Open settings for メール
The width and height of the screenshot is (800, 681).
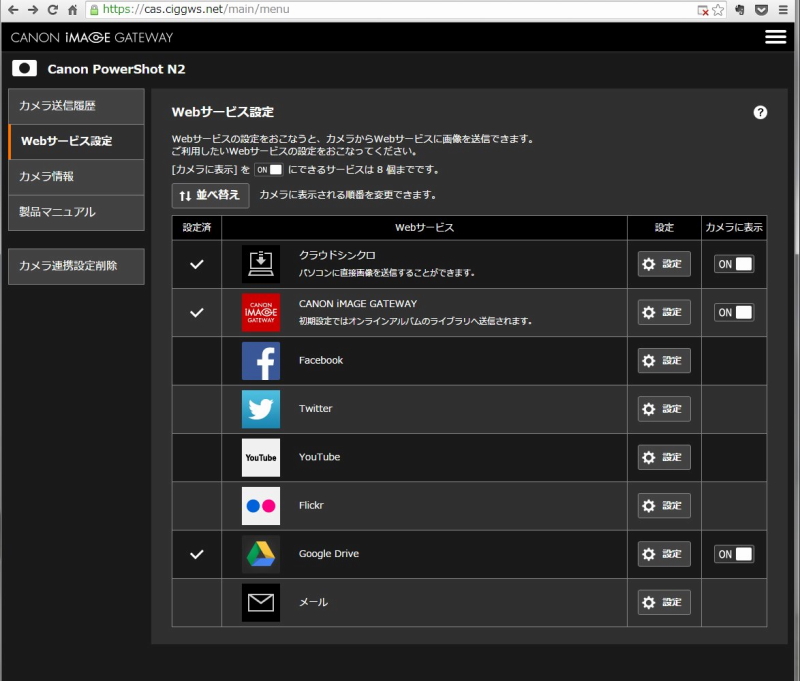[664, 602]
